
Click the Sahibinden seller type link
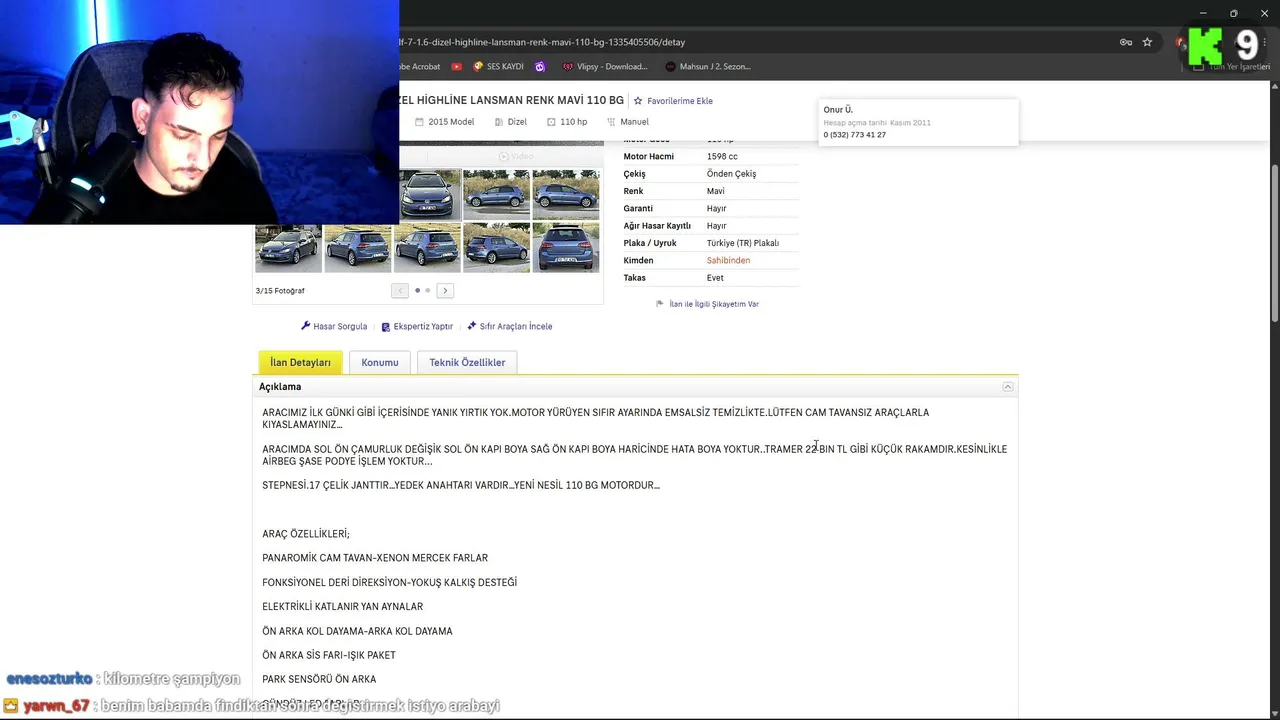pyautogui.click(x=728, y=261)
